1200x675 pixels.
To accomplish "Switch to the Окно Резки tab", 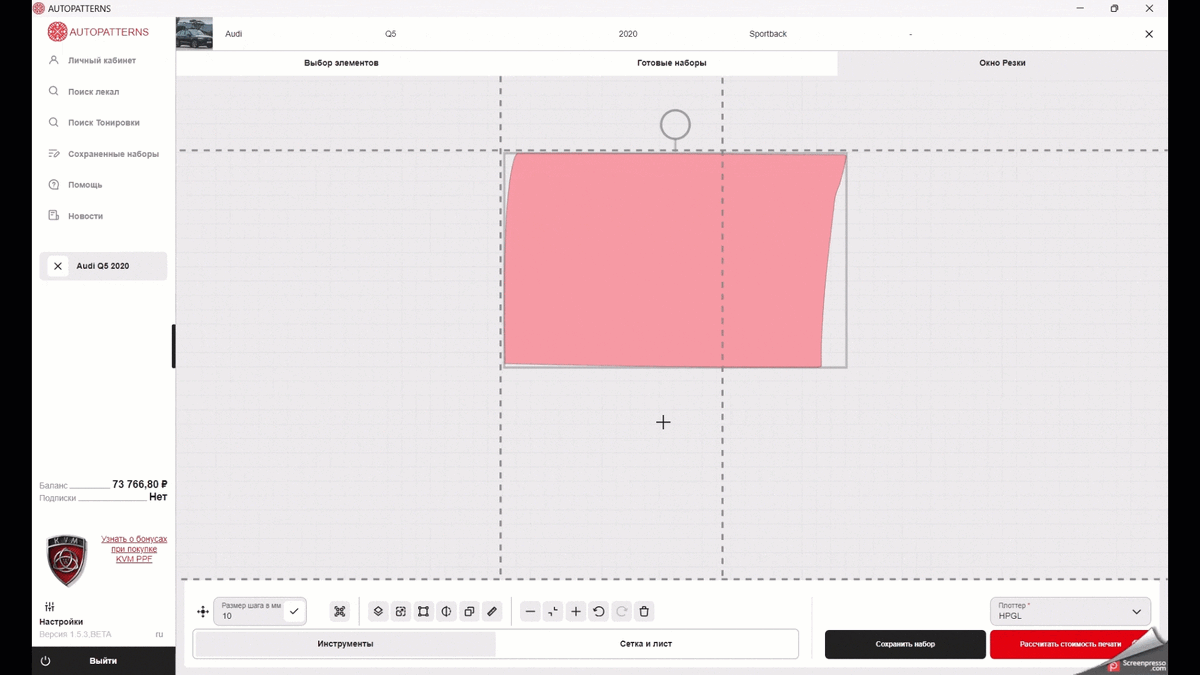I will pyautogui.click(x=1002, y=63).
